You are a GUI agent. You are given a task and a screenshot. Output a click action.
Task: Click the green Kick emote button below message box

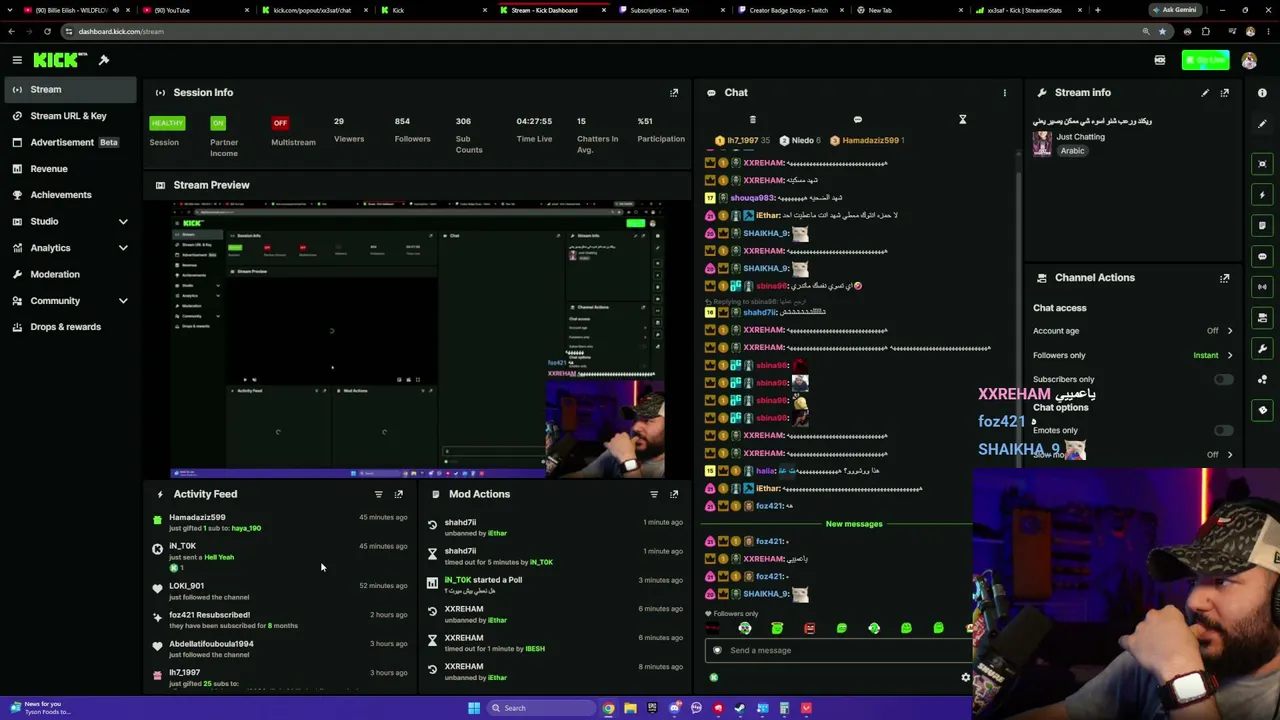pos(714,678)
